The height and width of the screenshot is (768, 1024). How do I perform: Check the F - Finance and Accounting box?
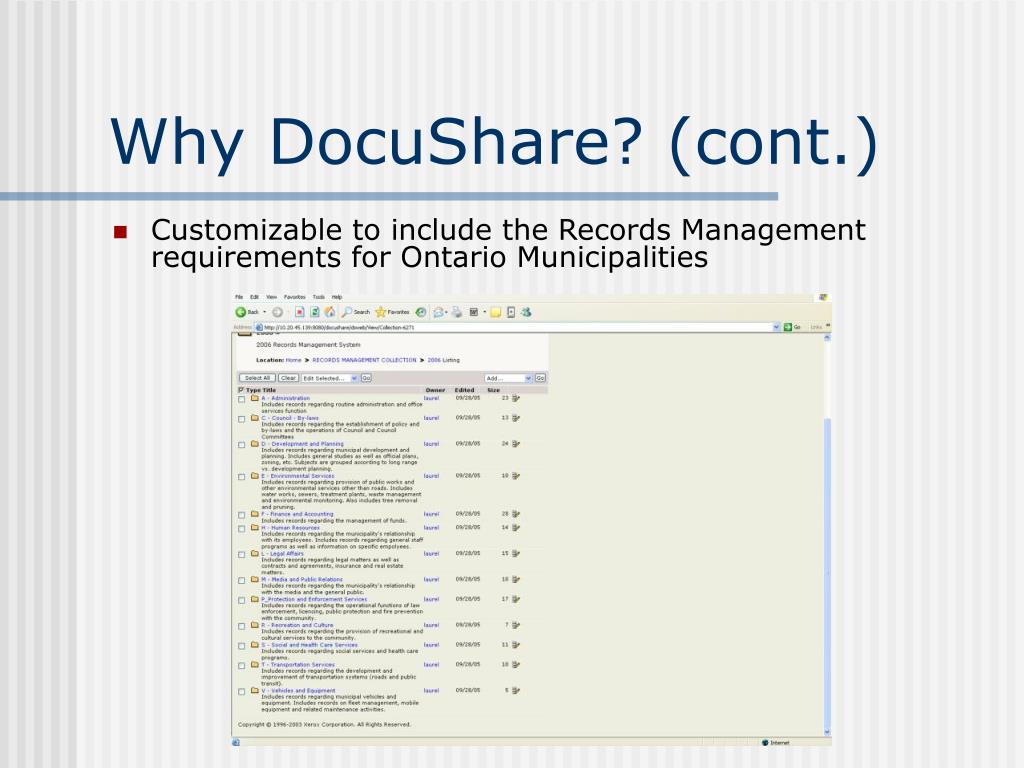point(242,515)
